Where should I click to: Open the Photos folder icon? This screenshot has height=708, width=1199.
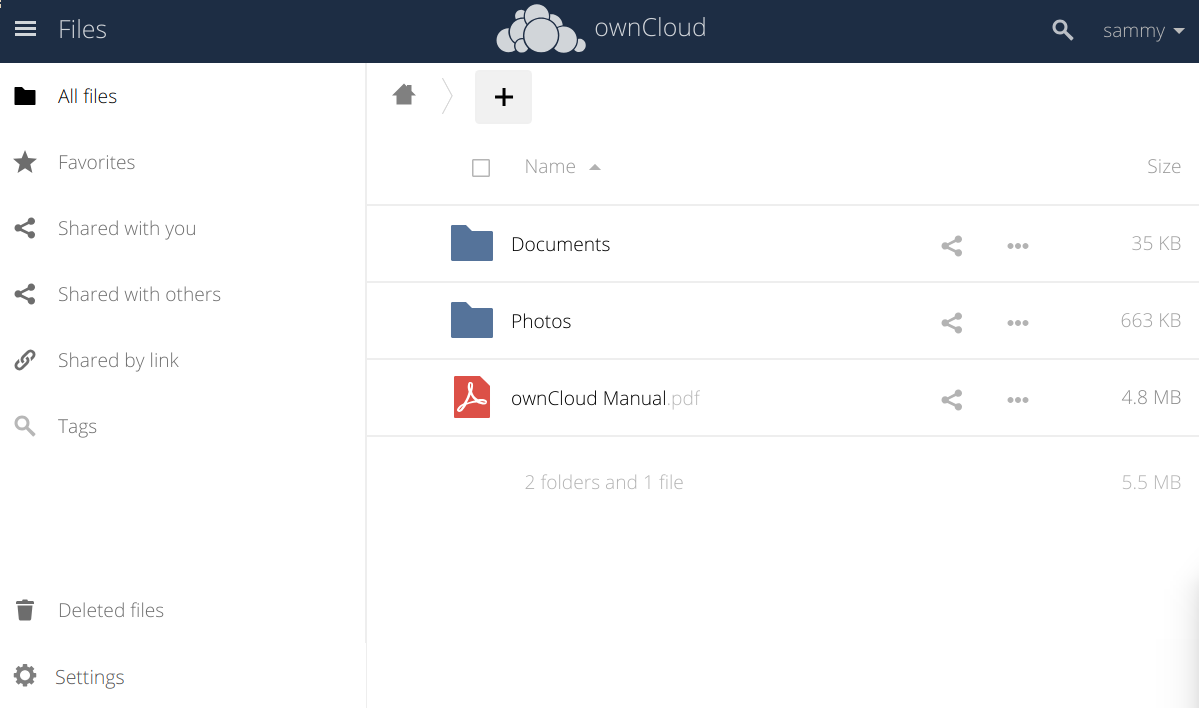[x=472, y=321]
